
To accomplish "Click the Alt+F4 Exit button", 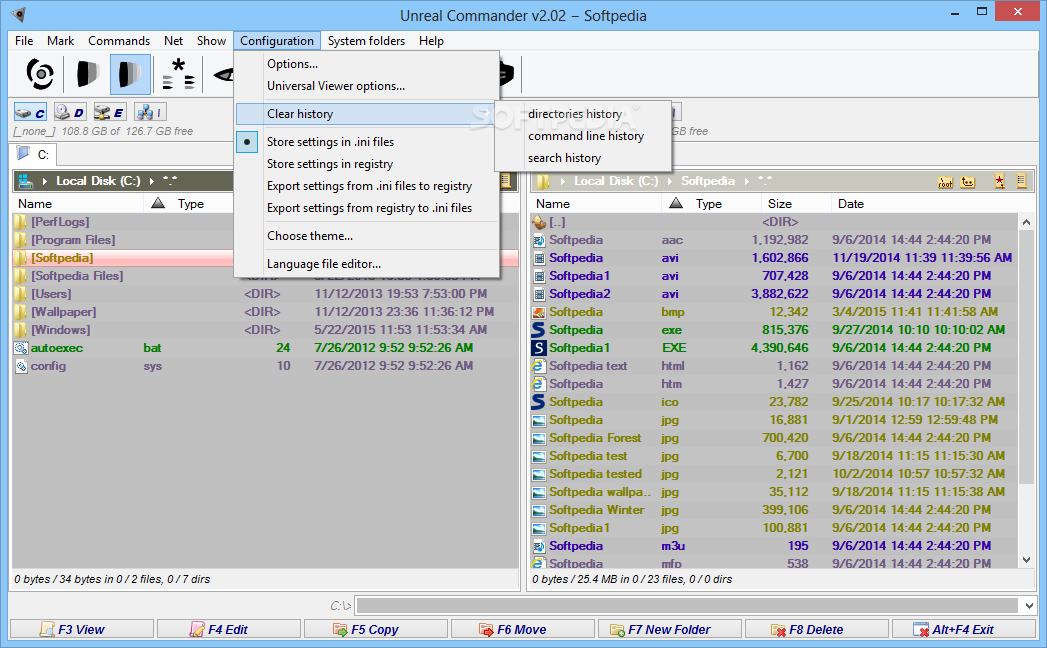I will tap(964, 629).
